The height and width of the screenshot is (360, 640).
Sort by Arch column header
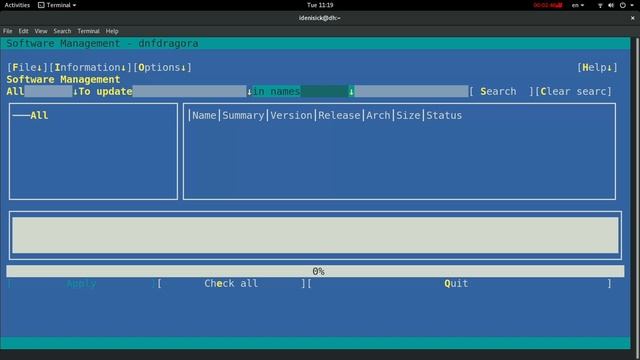click(378, 116)
